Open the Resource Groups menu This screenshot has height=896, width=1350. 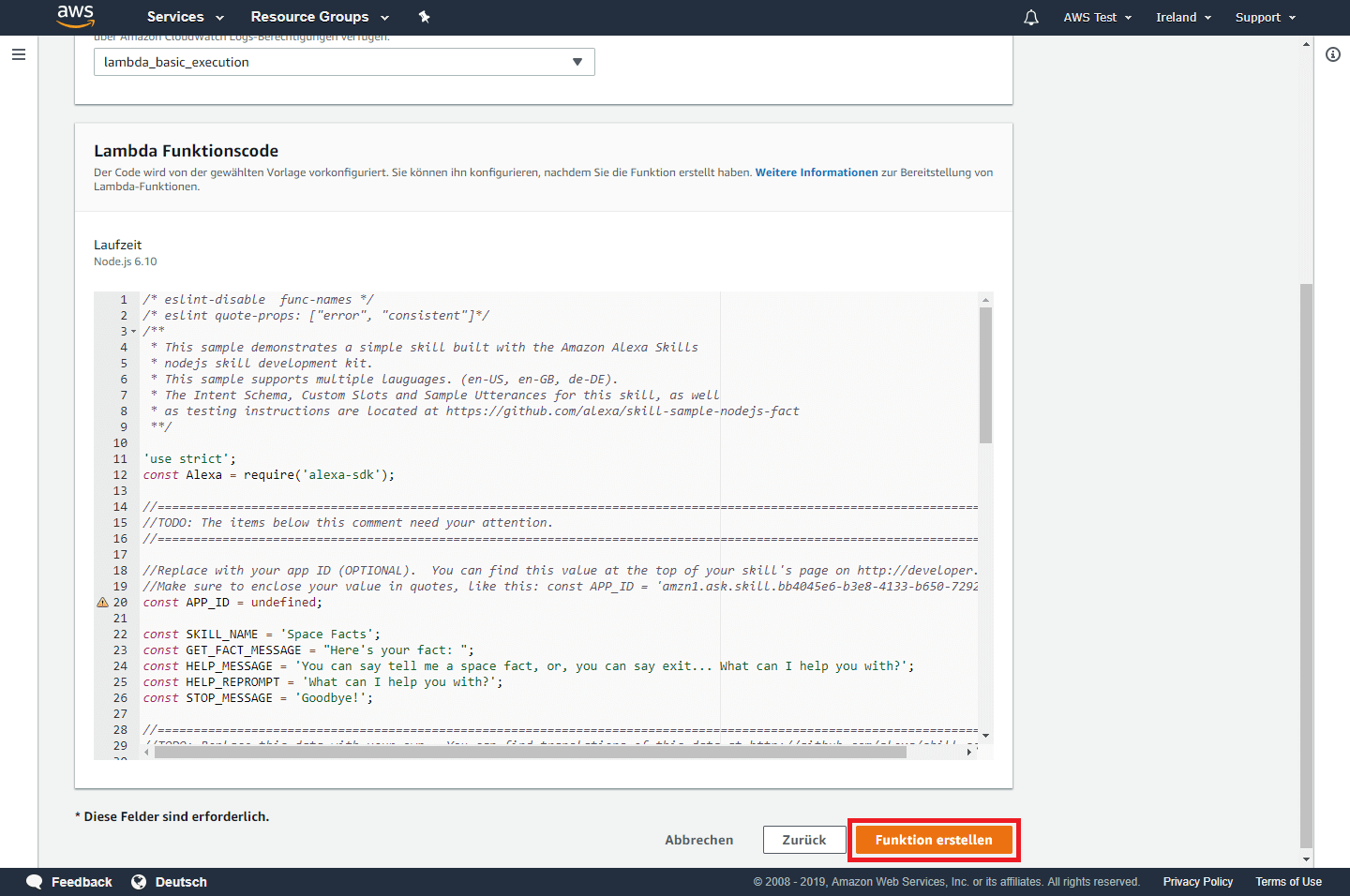pos(320,17)
